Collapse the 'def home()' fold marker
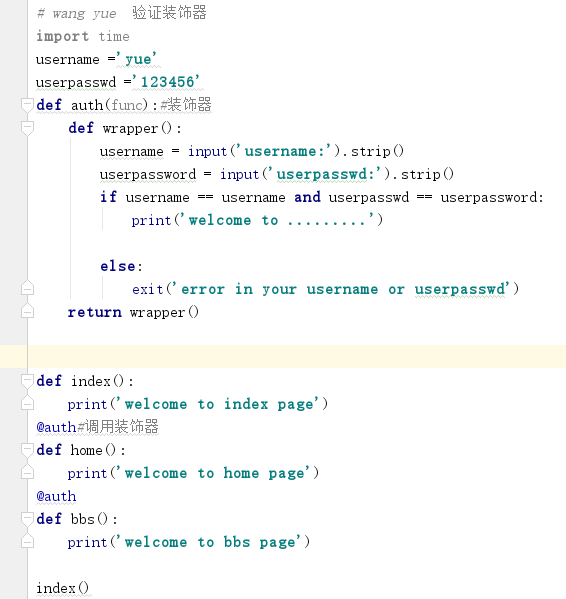This screenshot has width=566, height=599. click(x=27, y=450)
